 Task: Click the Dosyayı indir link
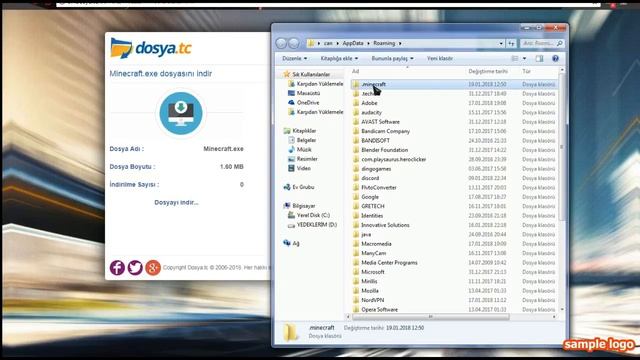tap(176, 202)
